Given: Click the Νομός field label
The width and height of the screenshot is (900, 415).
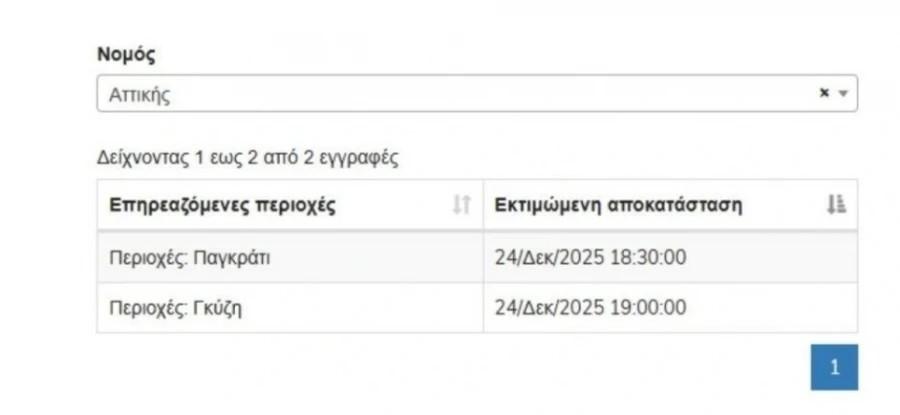Looking at the screenshot, I should tap(126, 55).
